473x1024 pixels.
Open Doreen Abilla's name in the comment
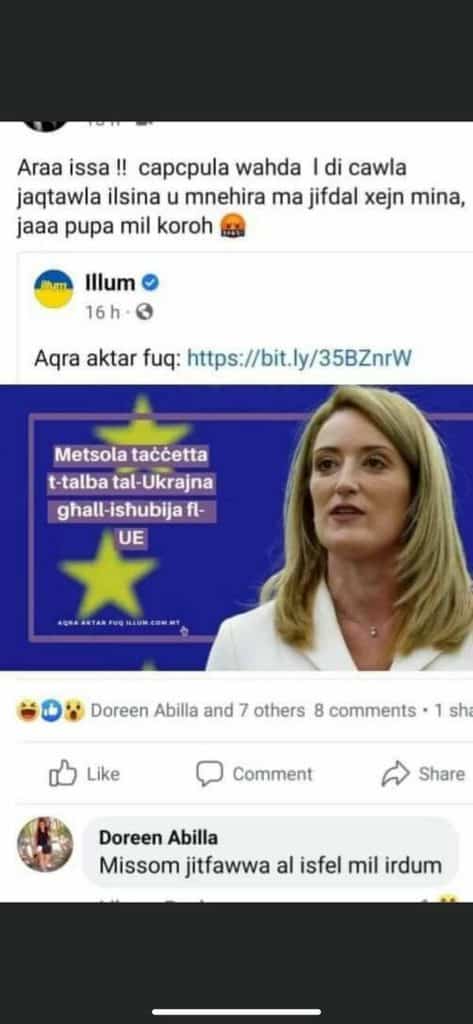click(x=159, y=837)
